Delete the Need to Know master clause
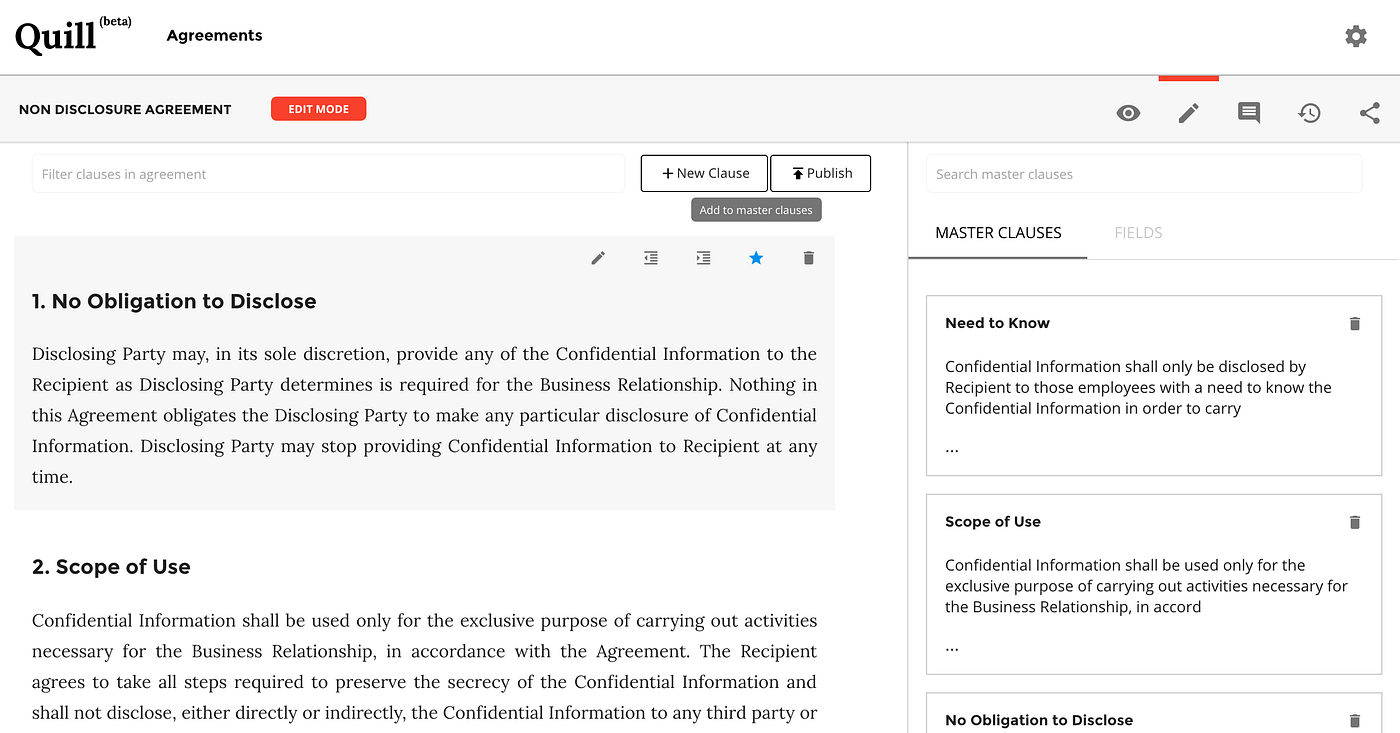Viewport: 1400px width, 733px height. [x=1355, y=323]
